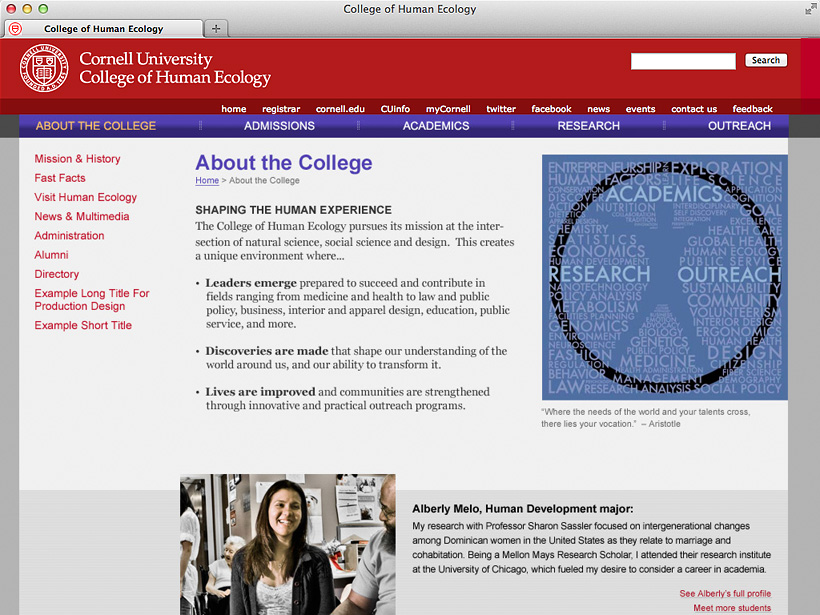This screenshot has height=615, width=820.
Task: Go to cornell.edu link
Action: coord(340,109)
